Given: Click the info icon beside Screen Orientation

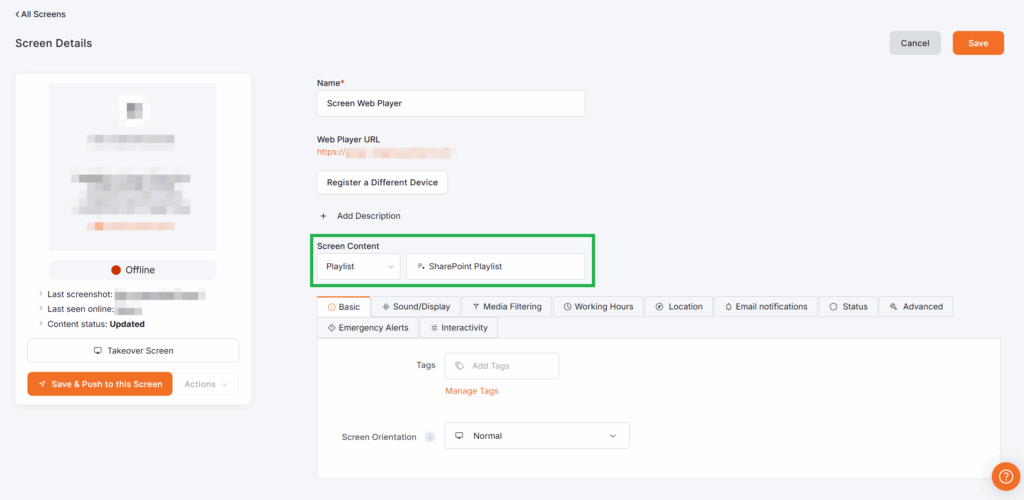Looking at the screenshot, I should point(430,437).
